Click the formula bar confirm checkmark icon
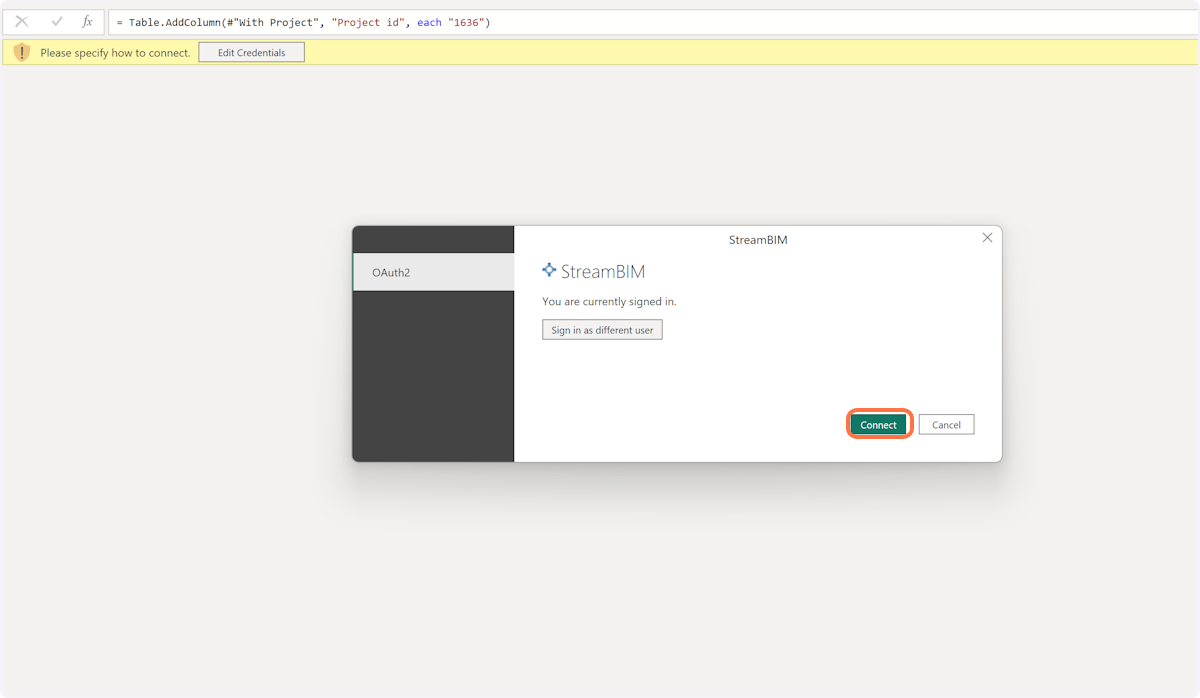This screenshot has height=698, width=1200. tap(57, 21)
